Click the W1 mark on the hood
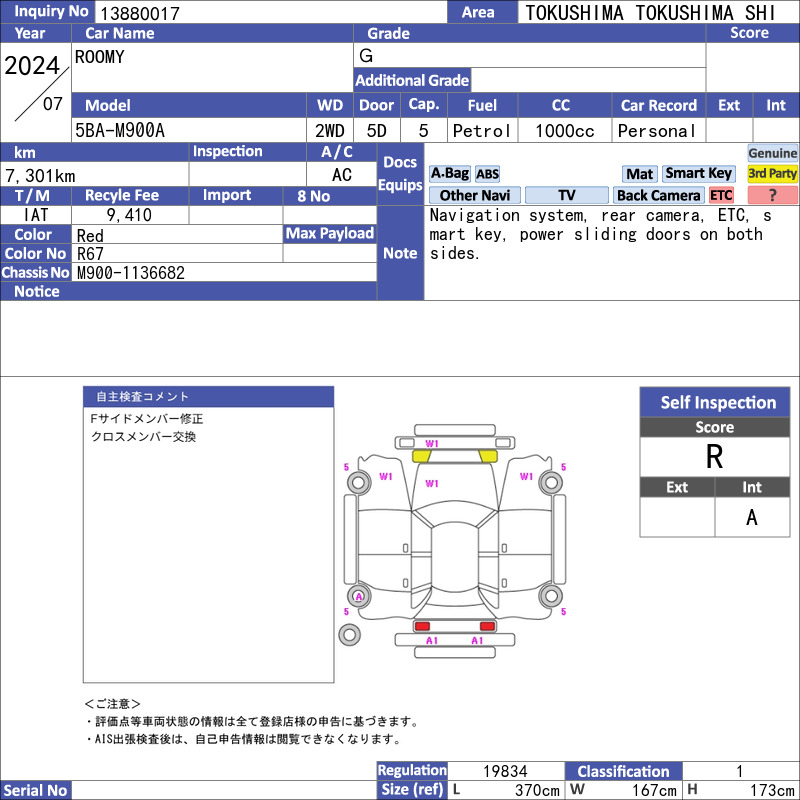Viewport: 800px width, 800px height. tap(432, 483)
